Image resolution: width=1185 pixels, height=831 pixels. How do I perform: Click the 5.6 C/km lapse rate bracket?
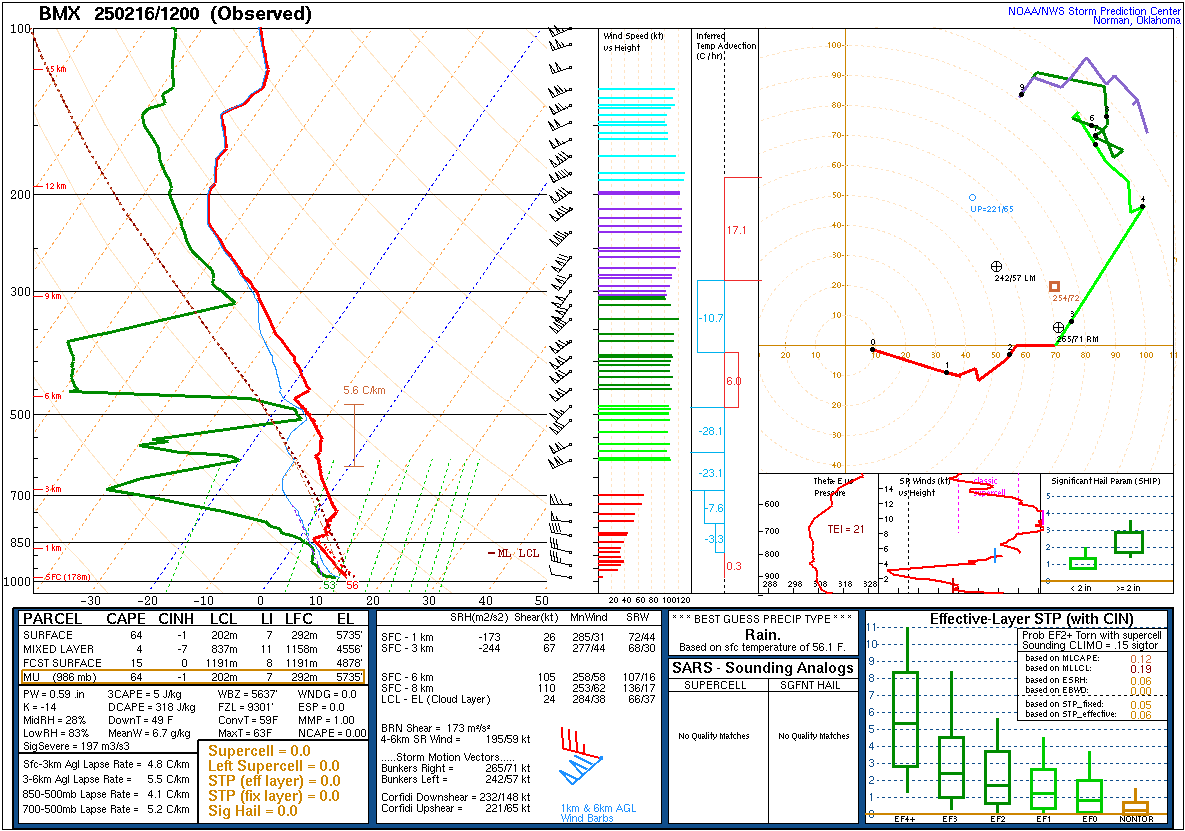coord(353,435)
